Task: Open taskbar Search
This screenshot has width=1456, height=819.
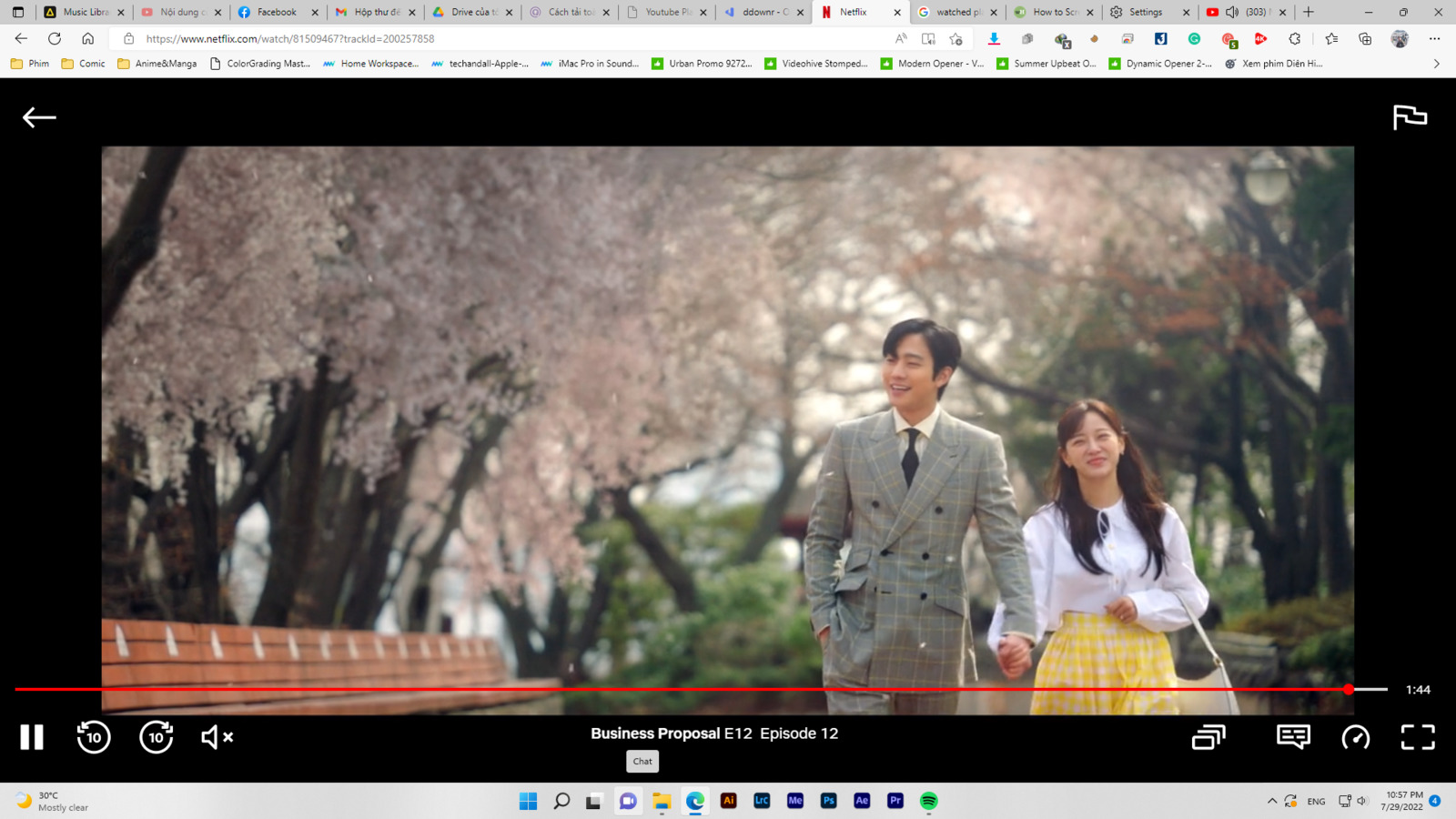Action: [561, 801]
